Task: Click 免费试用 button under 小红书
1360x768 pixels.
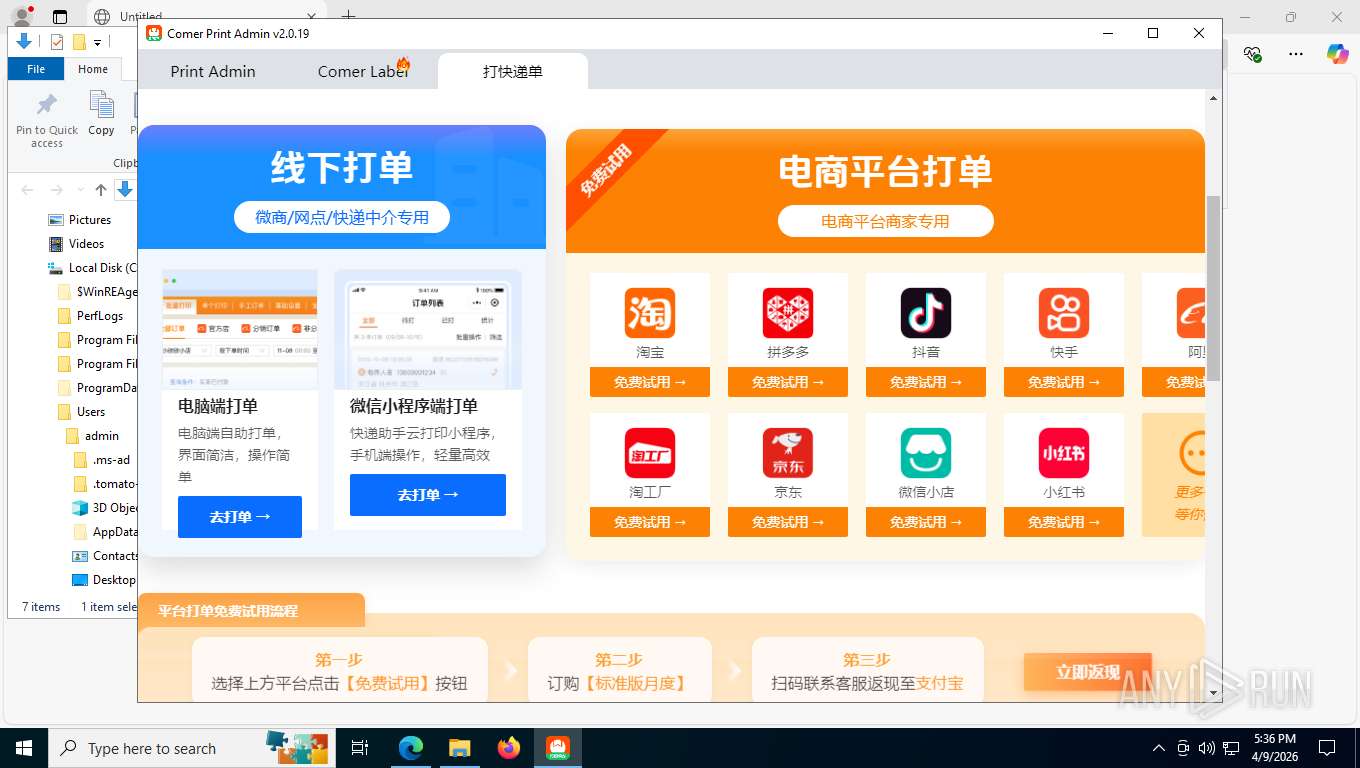Action: point(1064,522)
